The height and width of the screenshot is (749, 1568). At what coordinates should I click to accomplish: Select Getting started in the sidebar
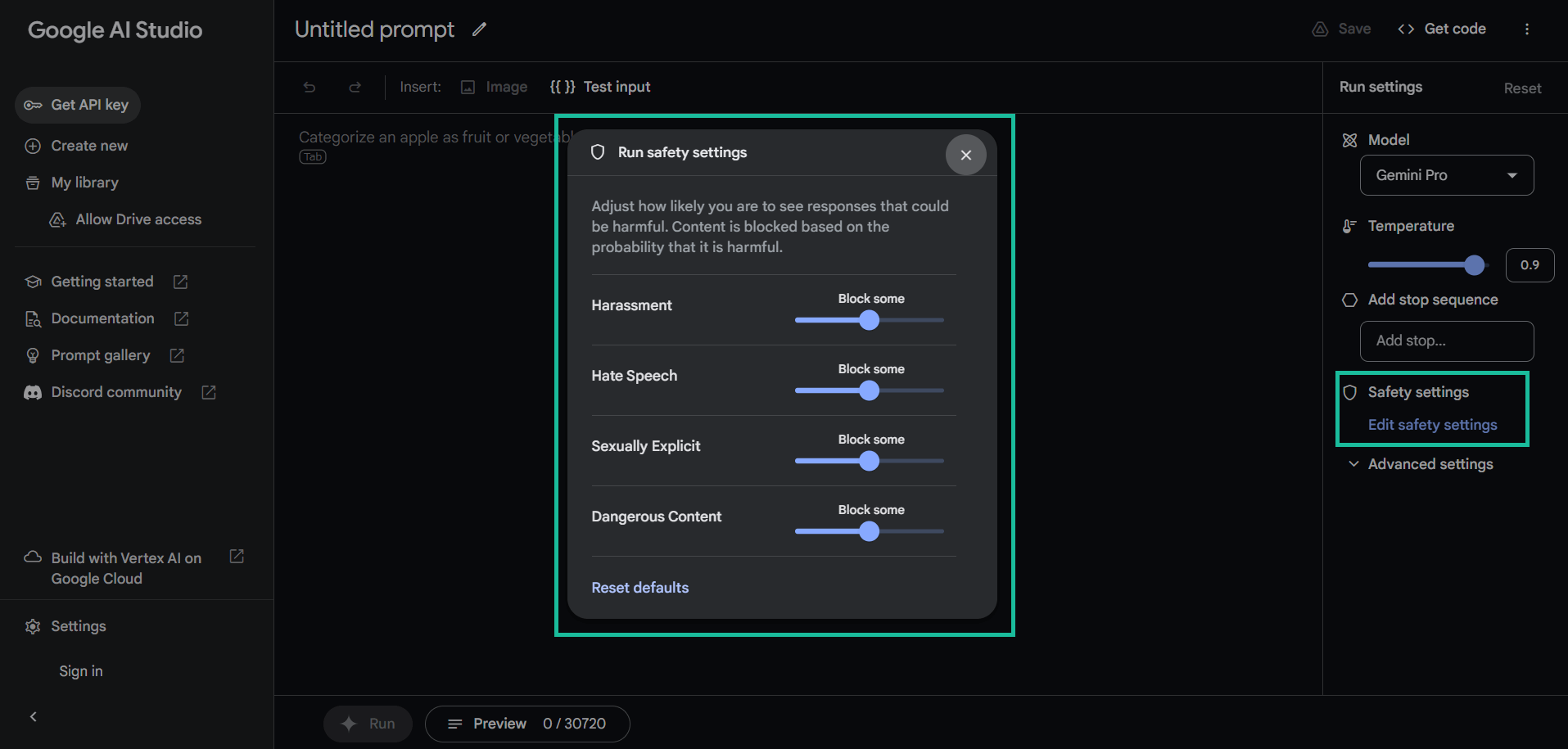click(102, 281)
